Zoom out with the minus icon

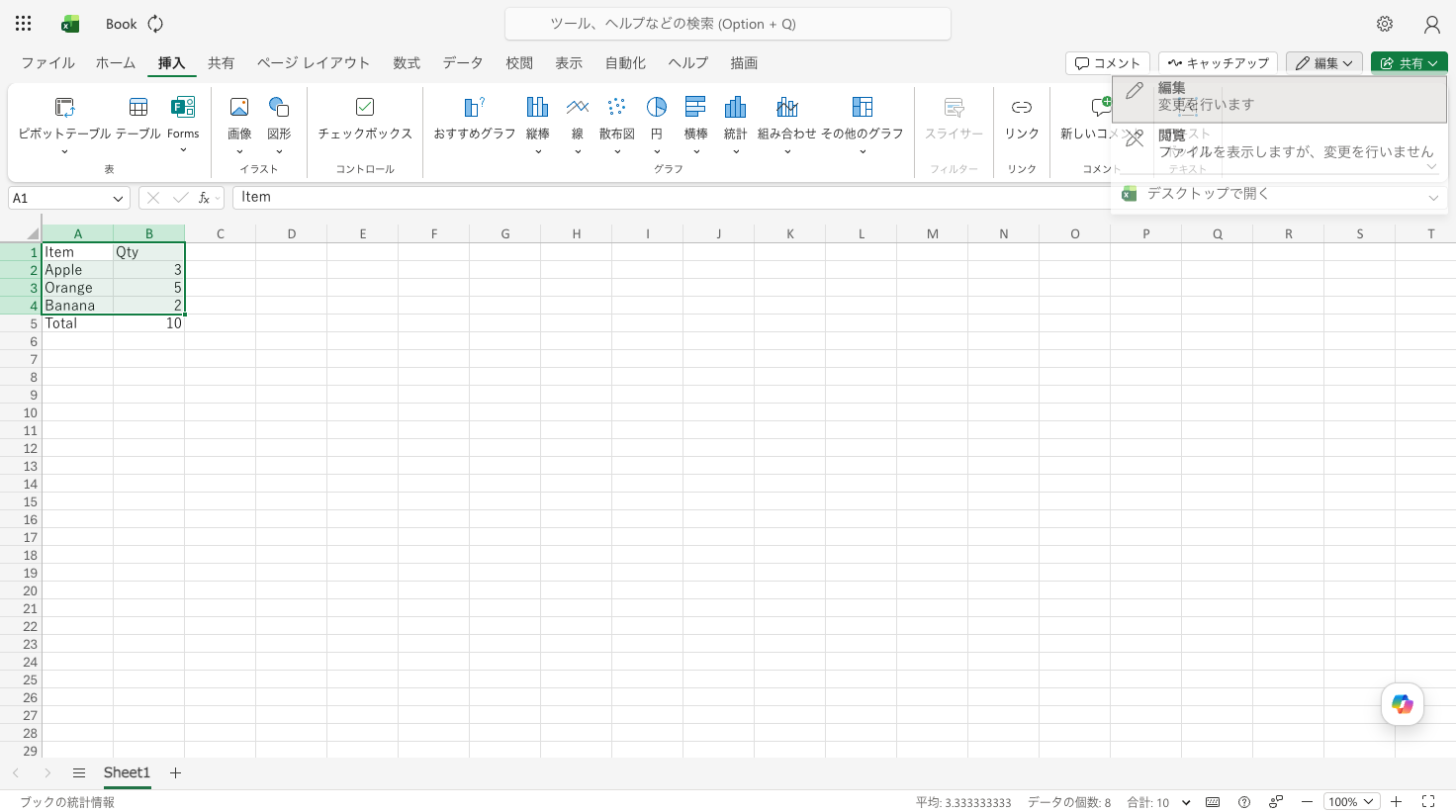[1307, 802]
